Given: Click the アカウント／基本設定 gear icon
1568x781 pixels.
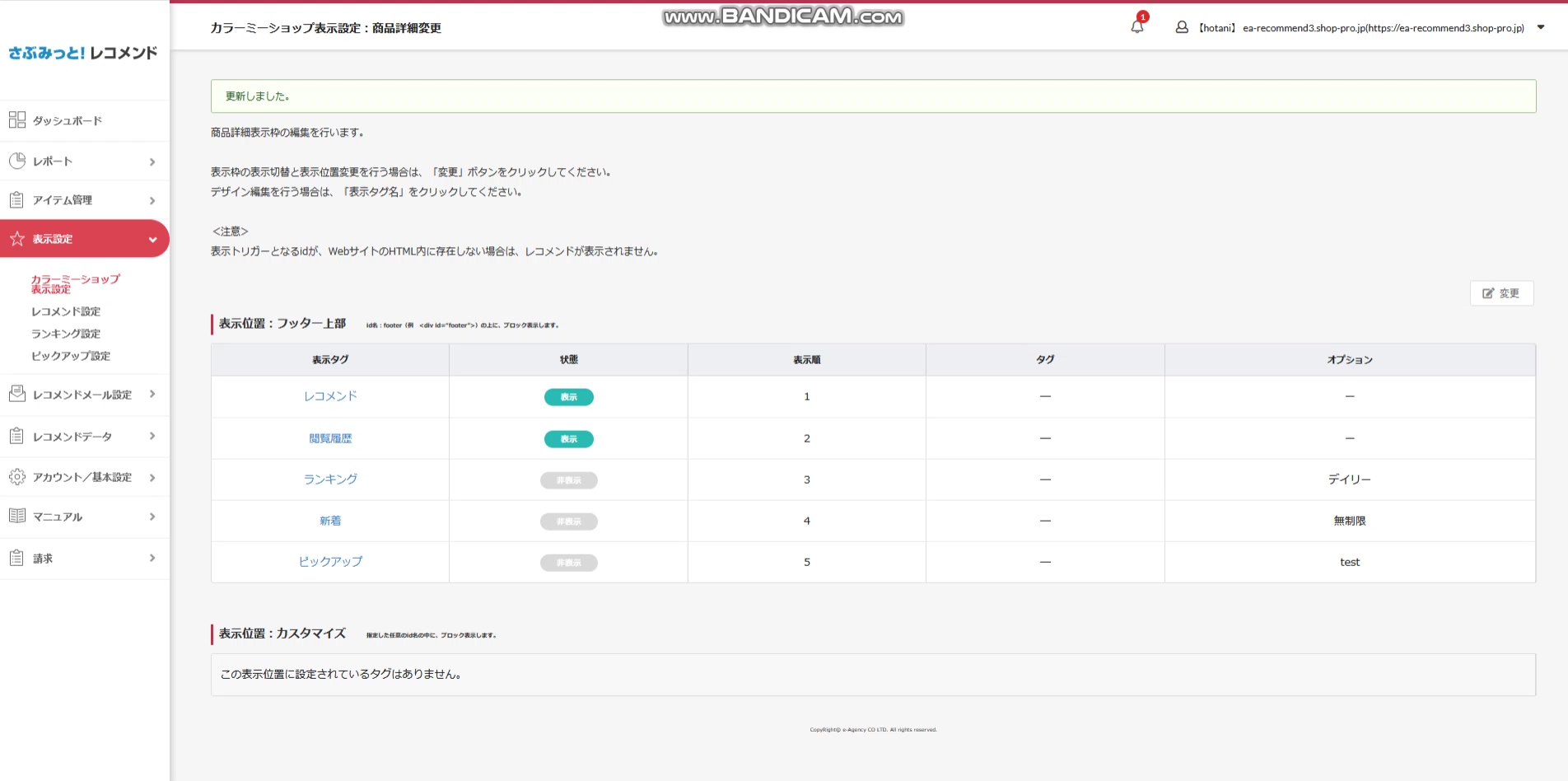Looking at the screenshot, I should 16,476.
